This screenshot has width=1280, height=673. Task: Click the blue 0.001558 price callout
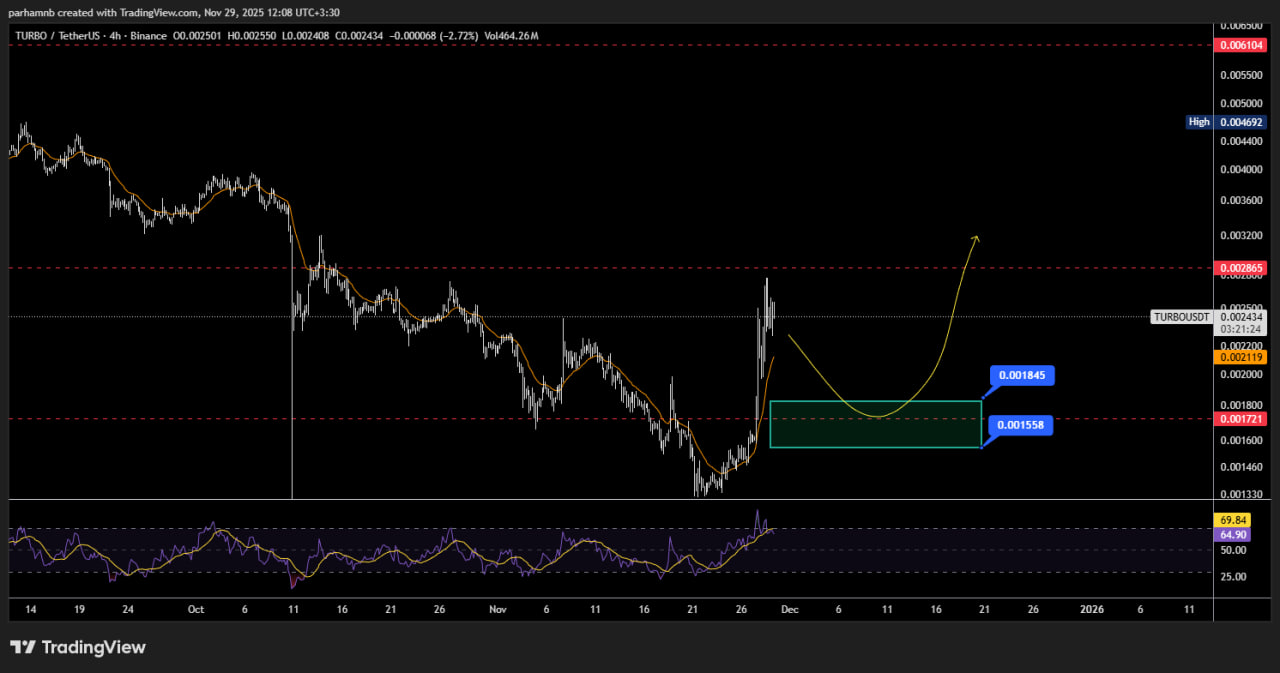coord(1023,425)
